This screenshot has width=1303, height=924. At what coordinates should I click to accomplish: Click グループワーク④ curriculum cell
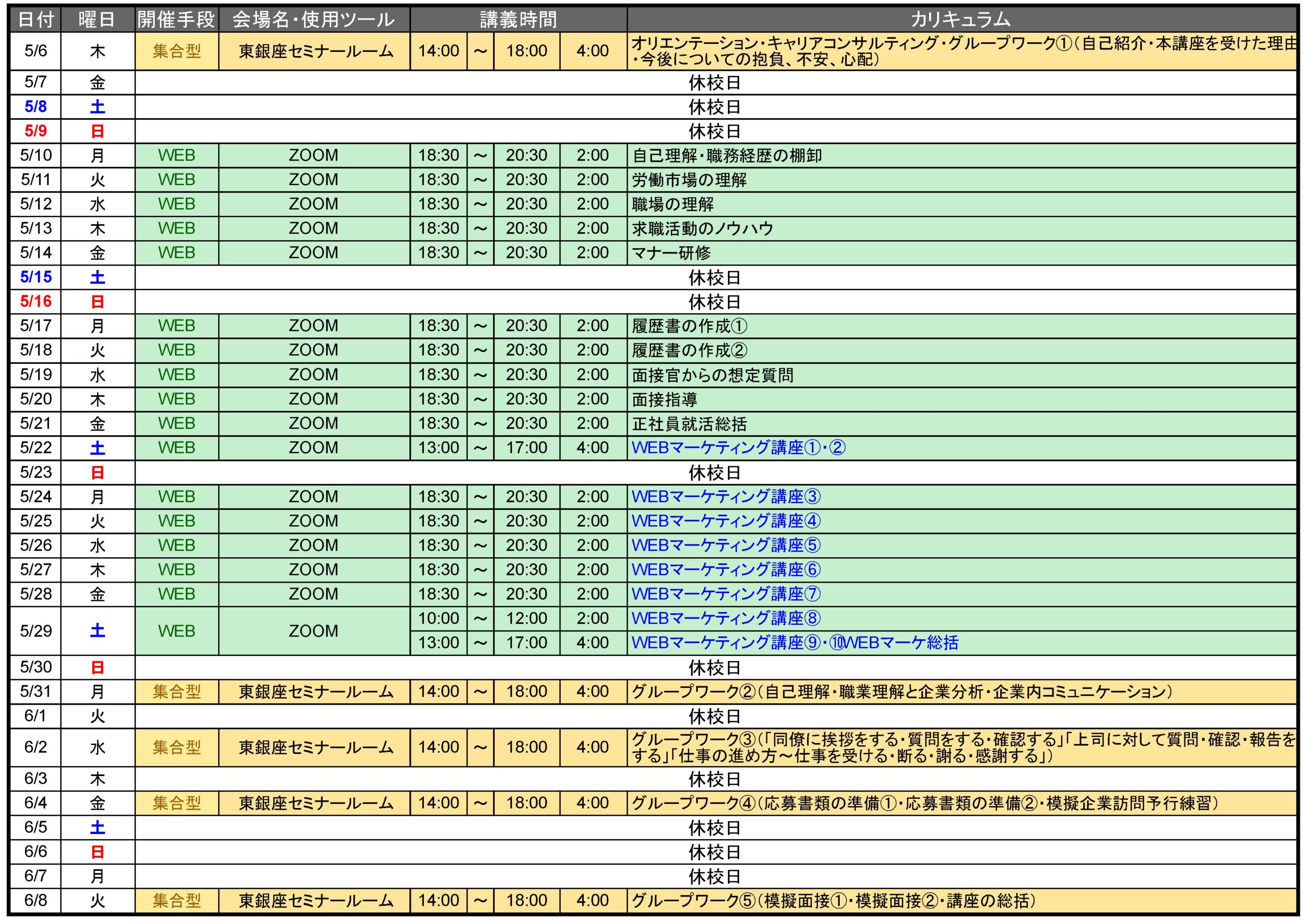[x=961, y=803]
